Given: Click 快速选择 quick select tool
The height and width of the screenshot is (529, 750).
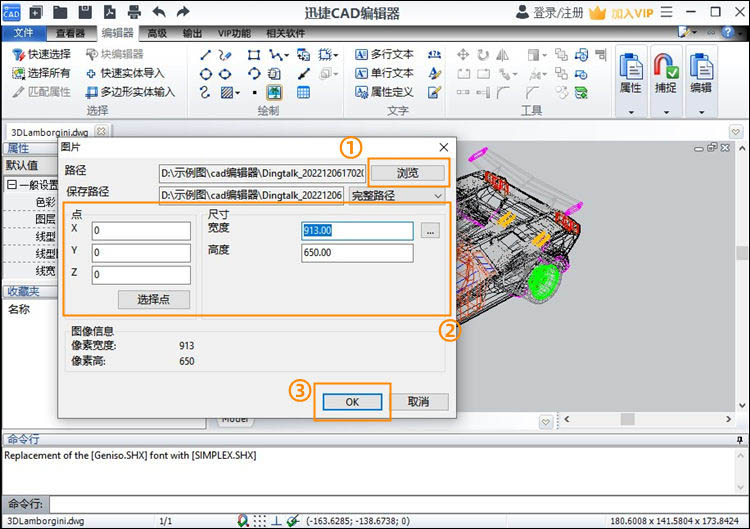Looking at the screenshot, I should click(42, 55).
